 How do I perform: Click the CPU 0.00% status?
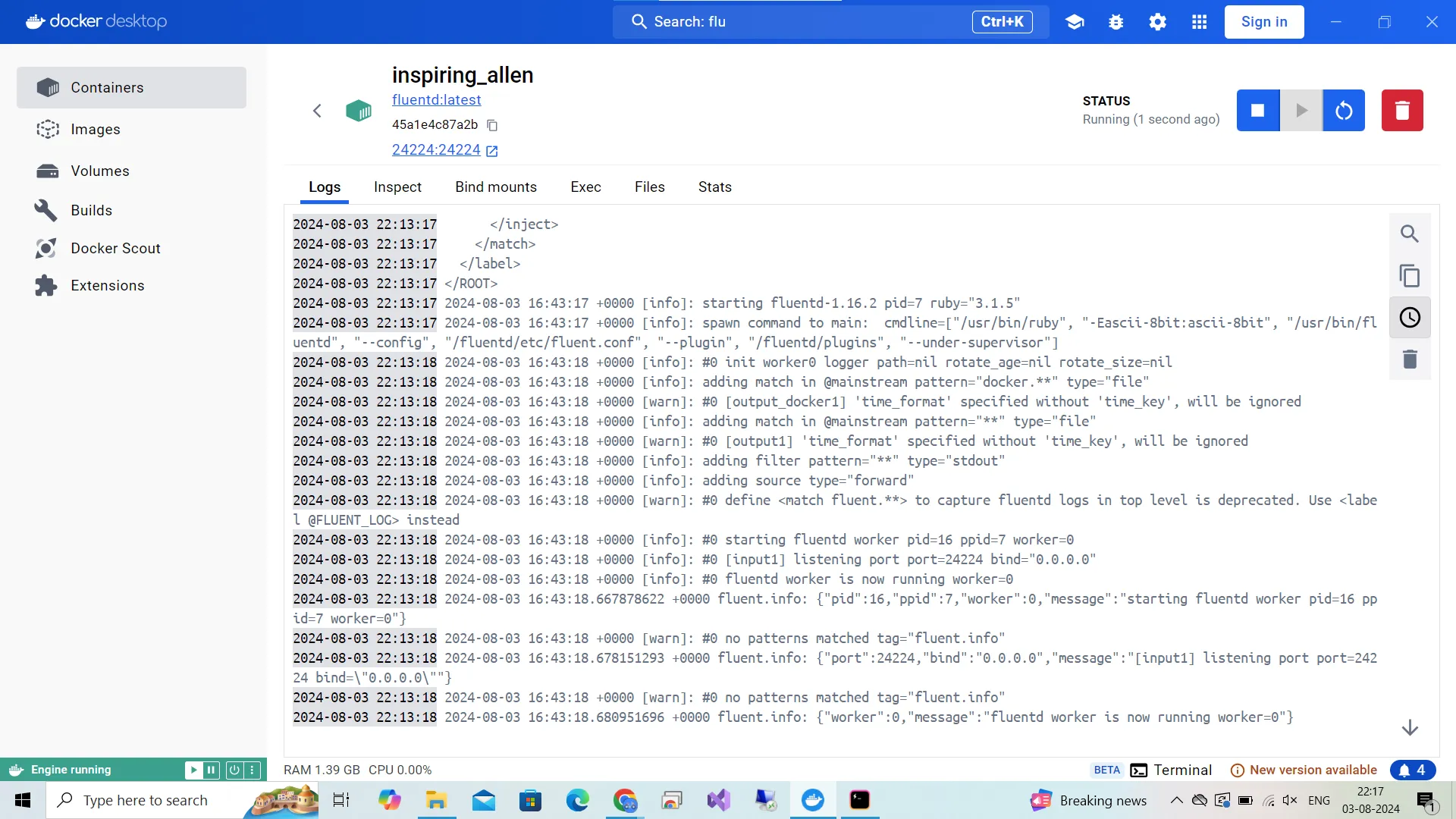(x=400, y=770)
